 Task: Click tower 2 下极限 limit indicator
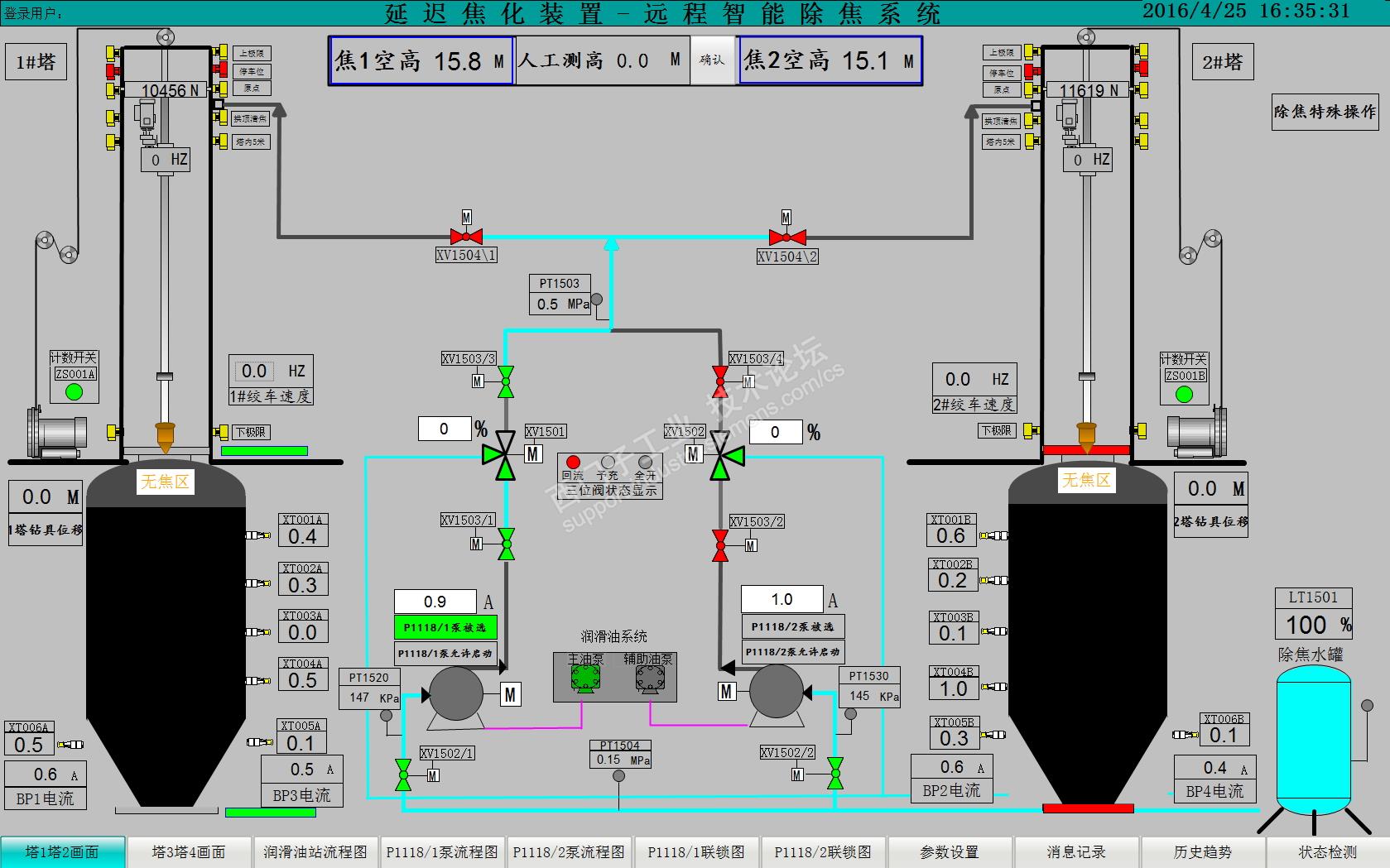[997, 430]
